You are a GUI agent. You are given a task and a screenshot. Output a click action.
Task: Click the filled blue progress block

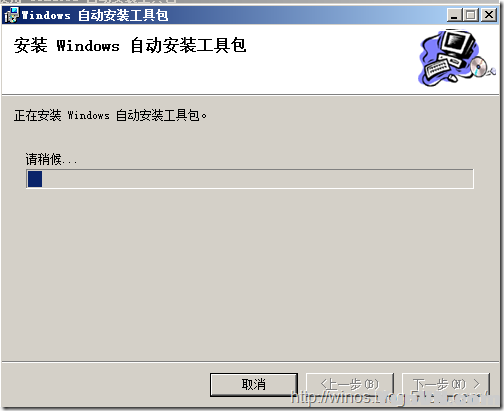35,179
